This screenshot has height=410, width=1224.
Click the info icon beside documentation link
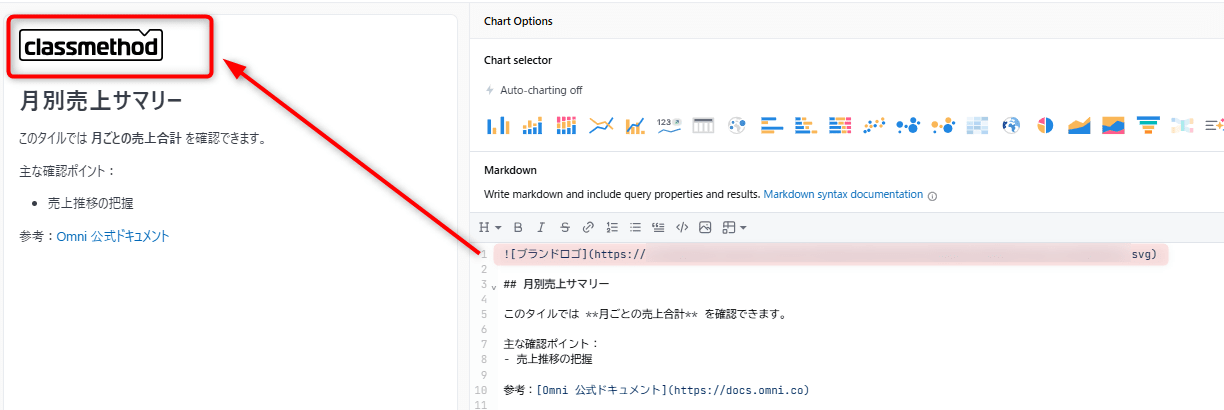[x=933, y=195]
